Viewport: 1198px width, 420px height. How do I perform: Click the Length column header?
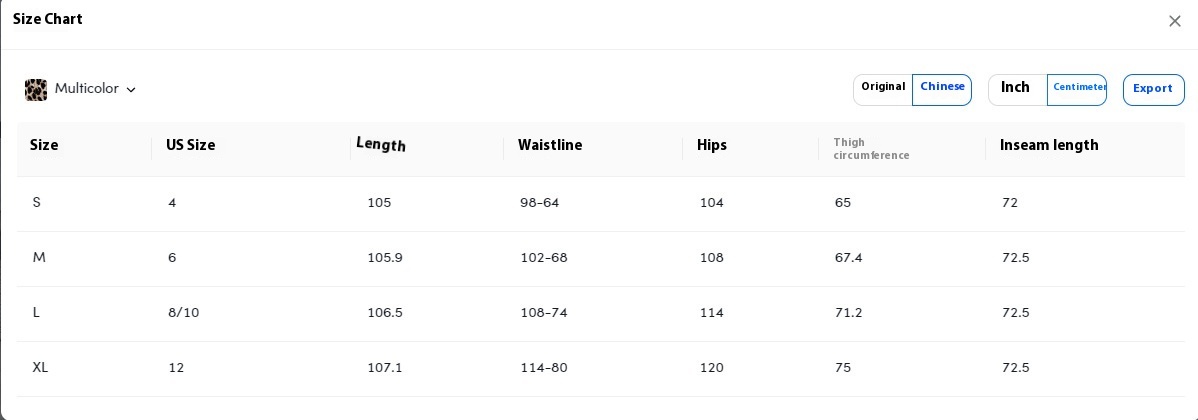[381, 145]
